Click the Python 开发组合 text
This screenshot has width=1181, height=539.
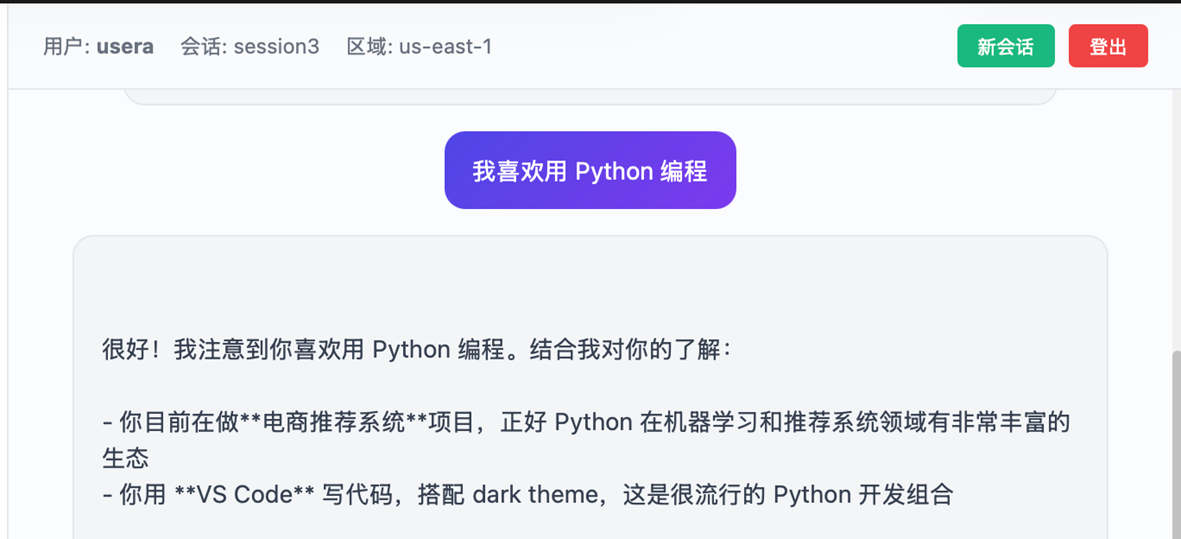click(x=863, y=494)
